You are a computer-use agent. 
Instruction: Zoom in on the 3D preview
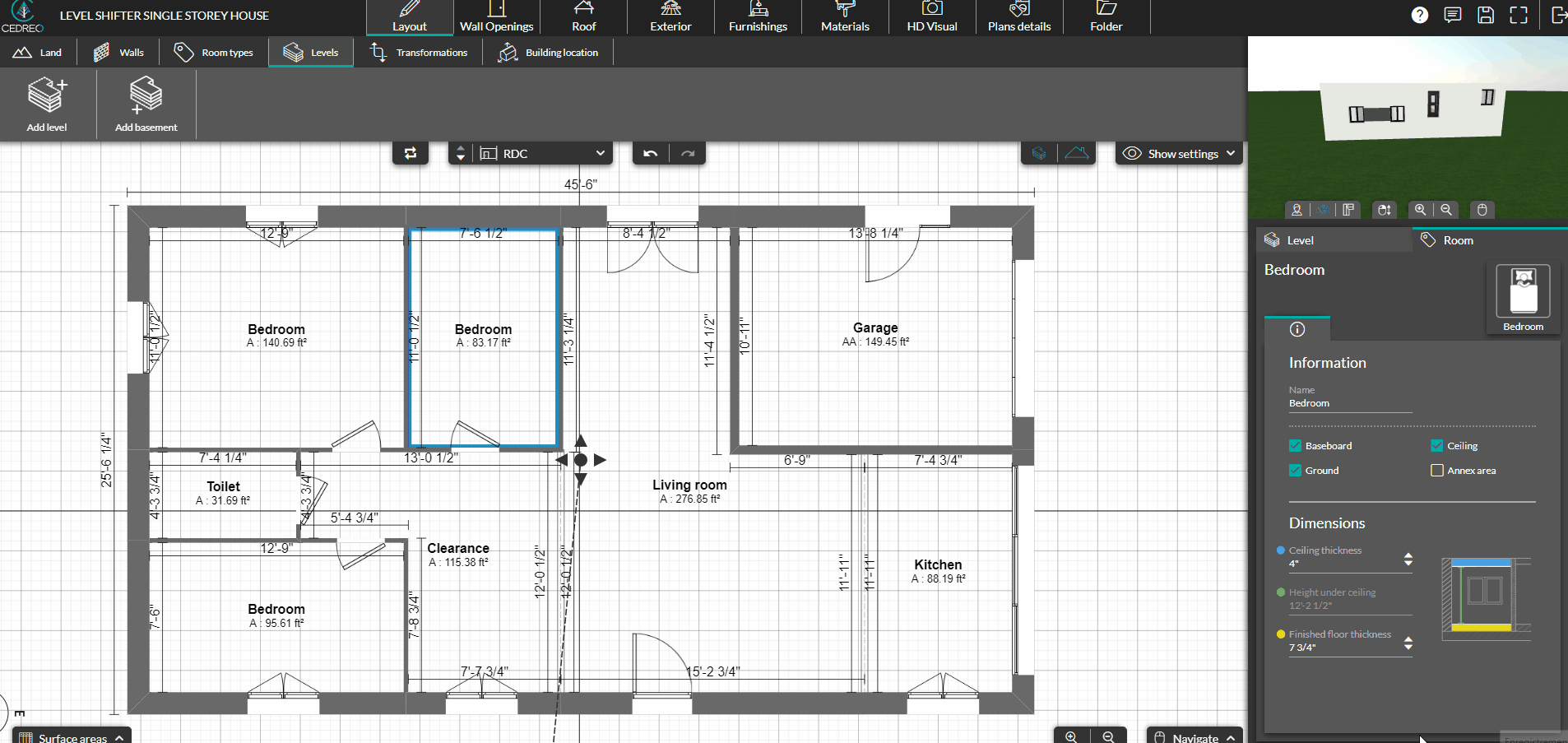coord(1420,210)
